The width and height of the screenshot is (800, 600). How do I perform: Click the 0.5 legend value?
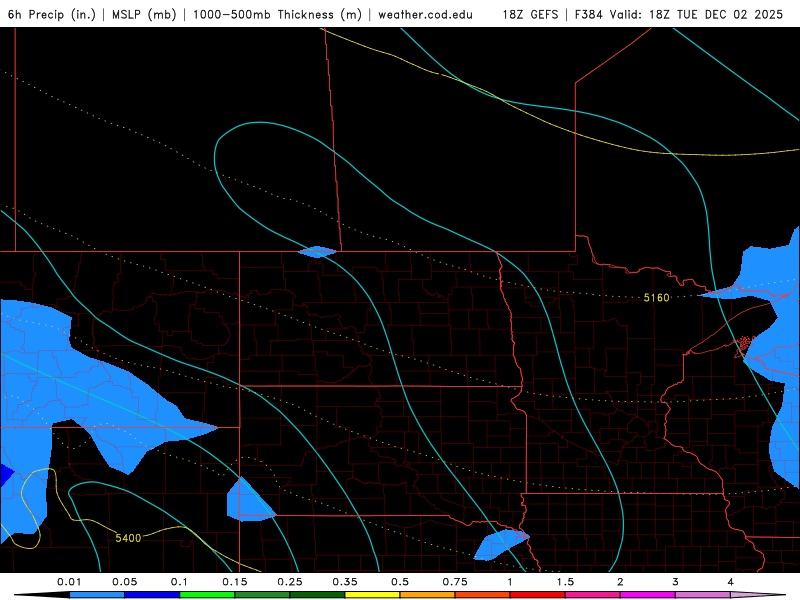coord(400,582)
